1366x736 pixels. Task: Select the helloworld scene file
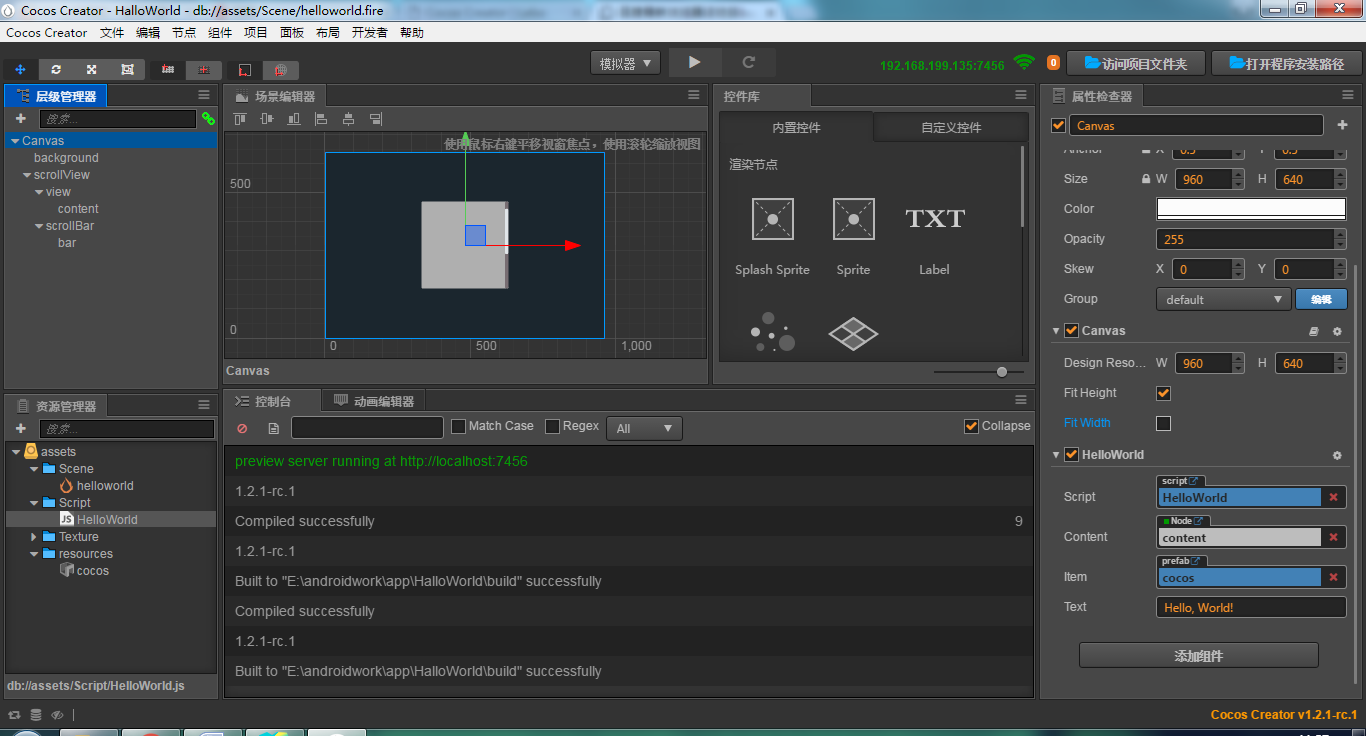(x=105, y=486)
